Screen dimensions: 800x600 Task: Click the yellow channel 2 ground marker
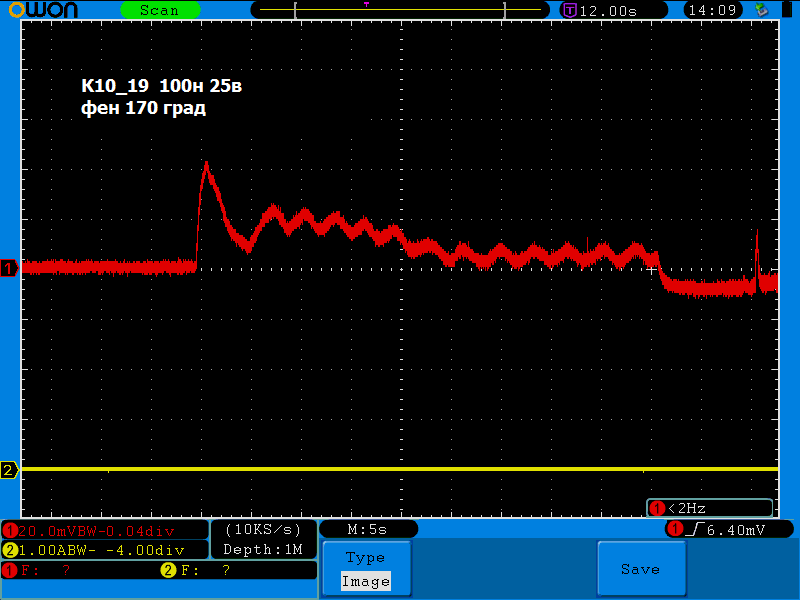tap(9, 470)
